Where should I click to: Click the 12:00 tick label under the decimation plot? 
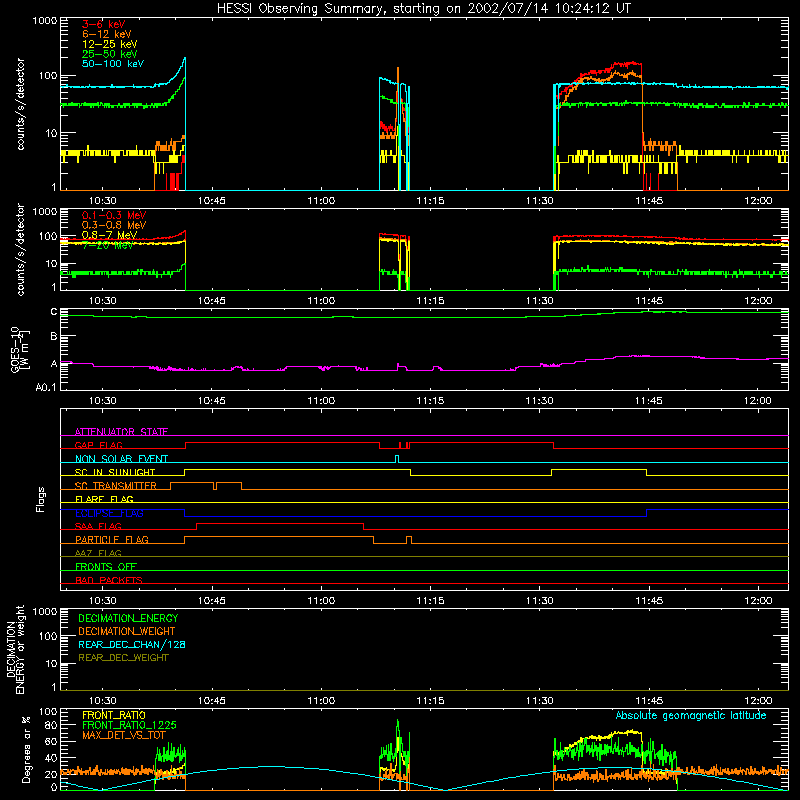click(758, 701)
